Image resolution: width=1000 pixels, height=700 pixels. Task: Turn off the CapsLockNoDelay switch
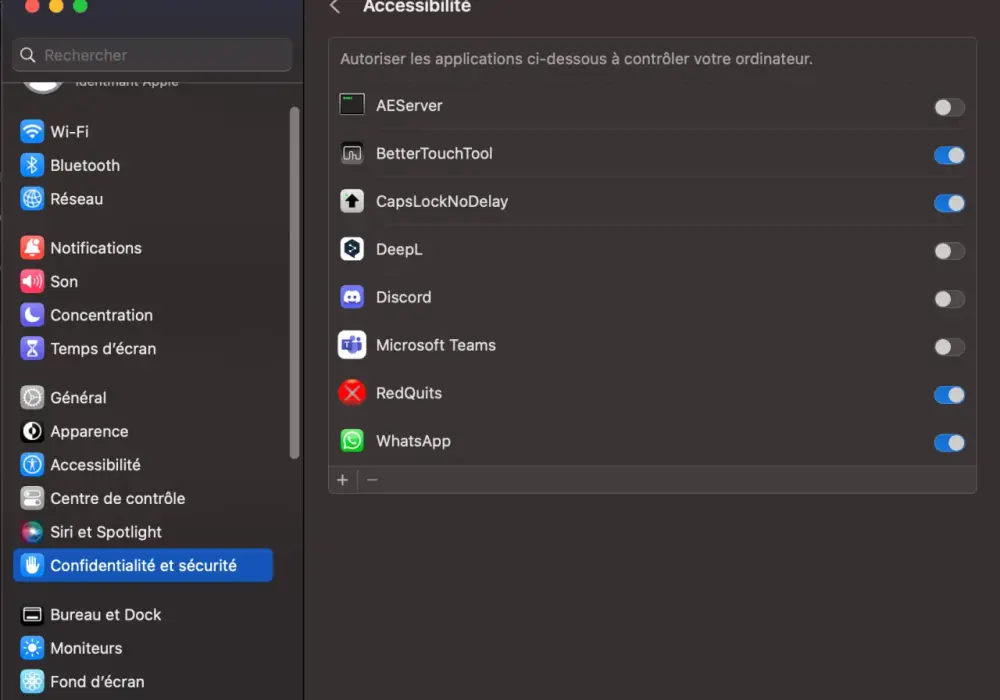point(949,203)
